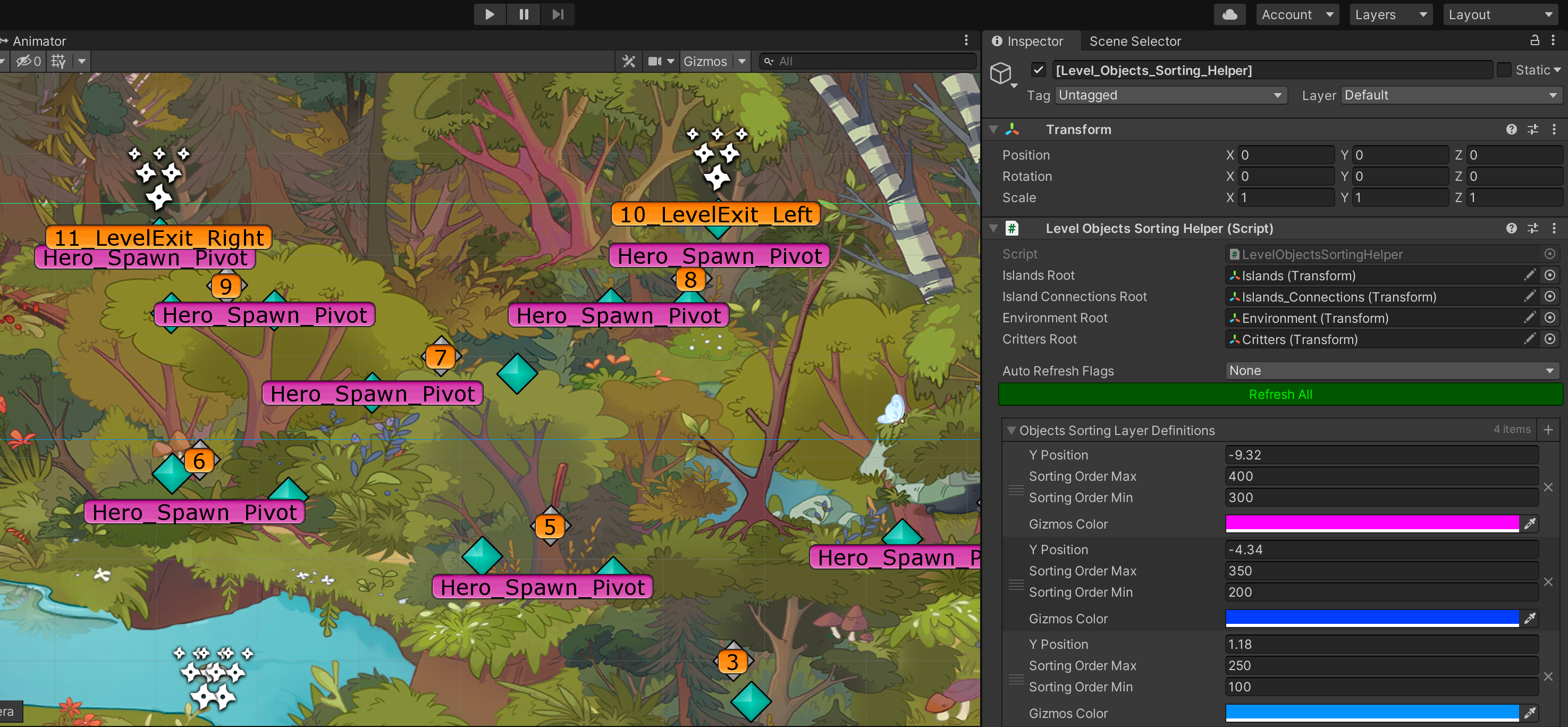Collapse the Transform component
The width and height of the screenshot is (1568, 727).
(993, 129)
